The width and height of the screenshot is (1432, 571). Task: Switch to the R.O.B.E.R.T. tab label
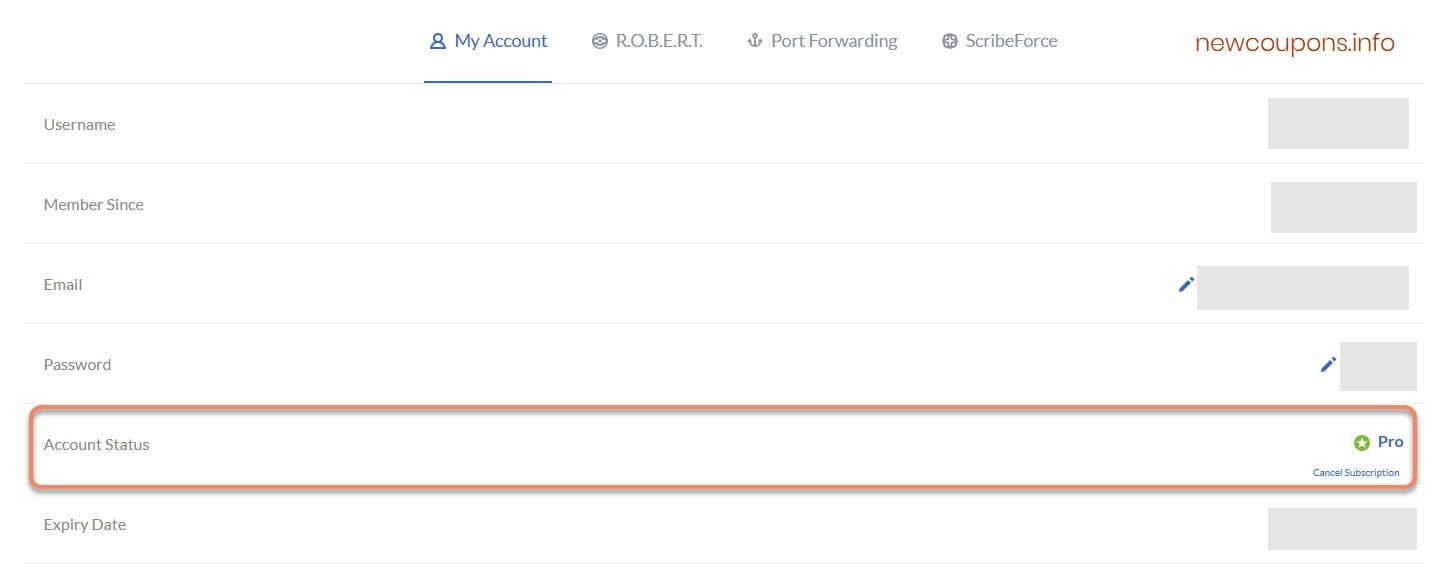click(659, 41)
